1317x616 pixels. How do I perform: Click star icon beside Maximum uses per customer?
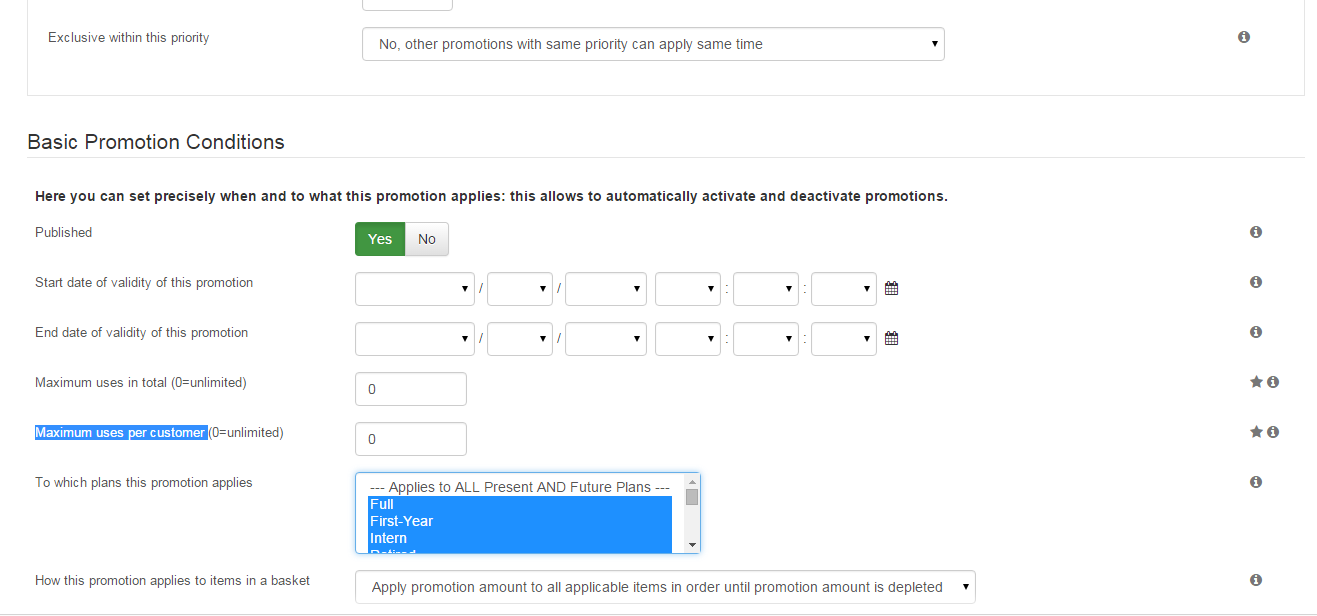click(x=1256, y=432)
